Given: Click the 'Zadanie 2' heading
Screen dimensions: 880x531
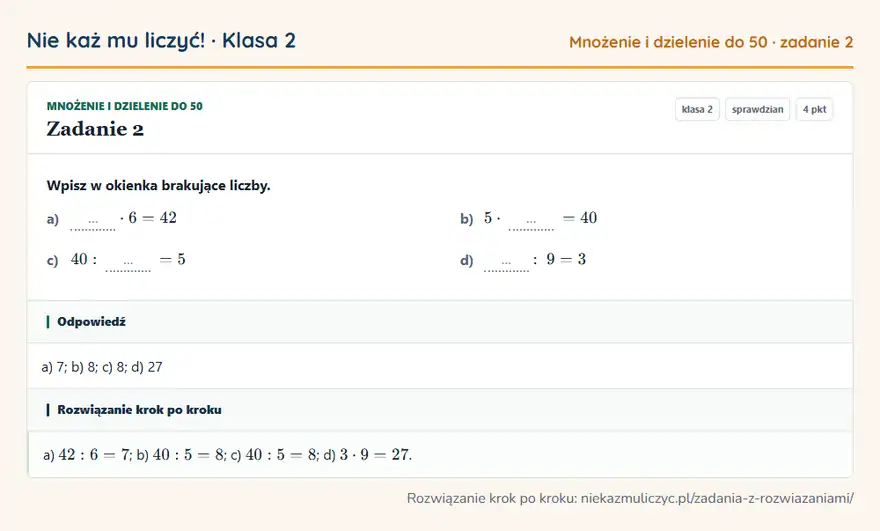Looking at the screenshot, I should point(95,129).
